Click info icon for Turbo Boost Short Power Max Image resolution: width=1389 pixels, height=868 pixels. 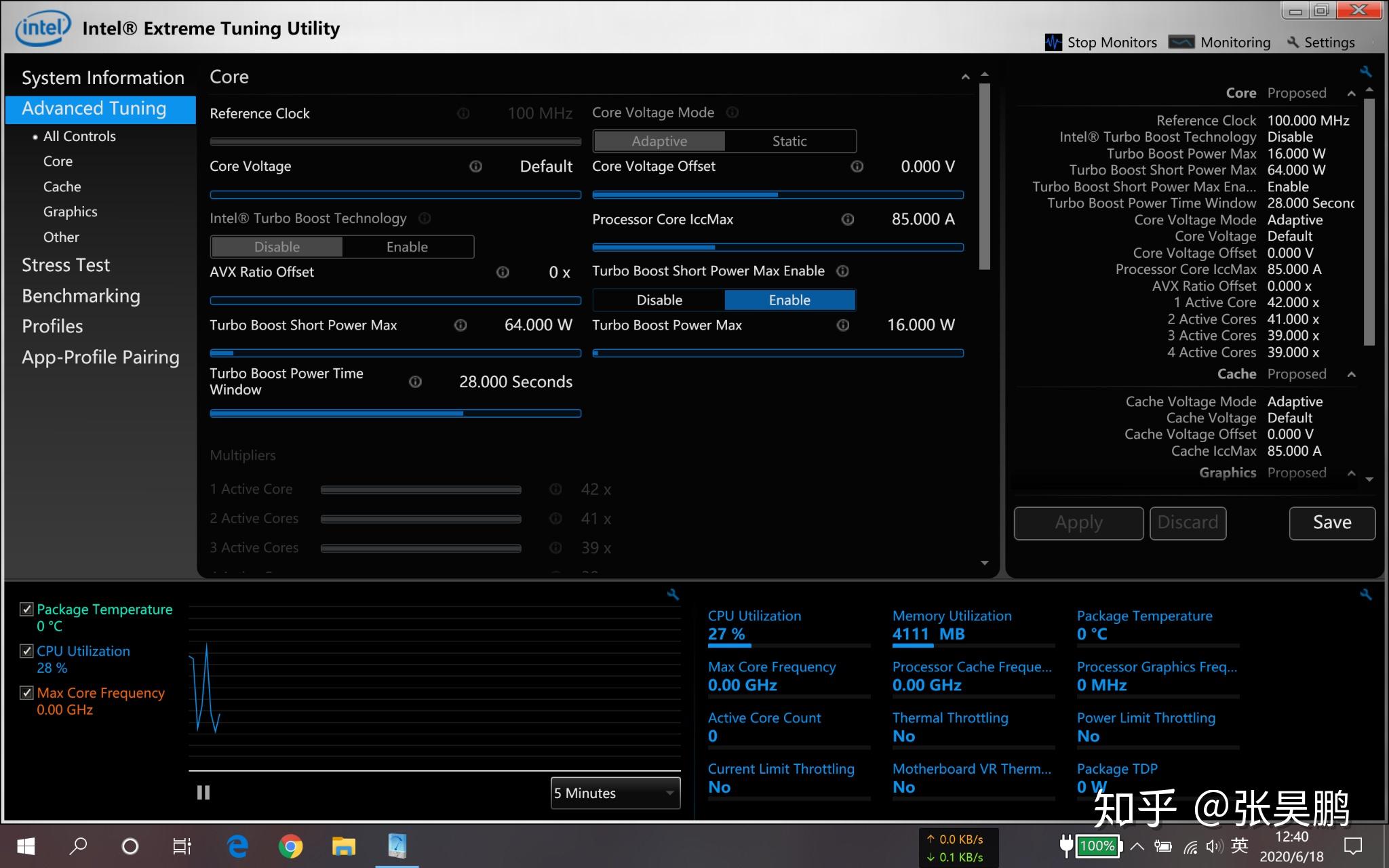click(x=461, y=325)
